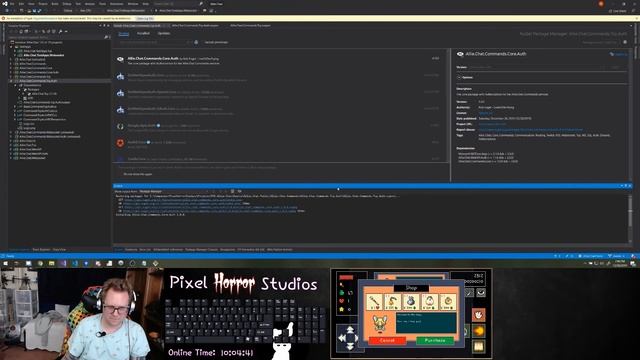Toggle the Include prerelease checkbox
Viewport: 640px width, 360px height.
pyautogui.click(x=202, y=42)
